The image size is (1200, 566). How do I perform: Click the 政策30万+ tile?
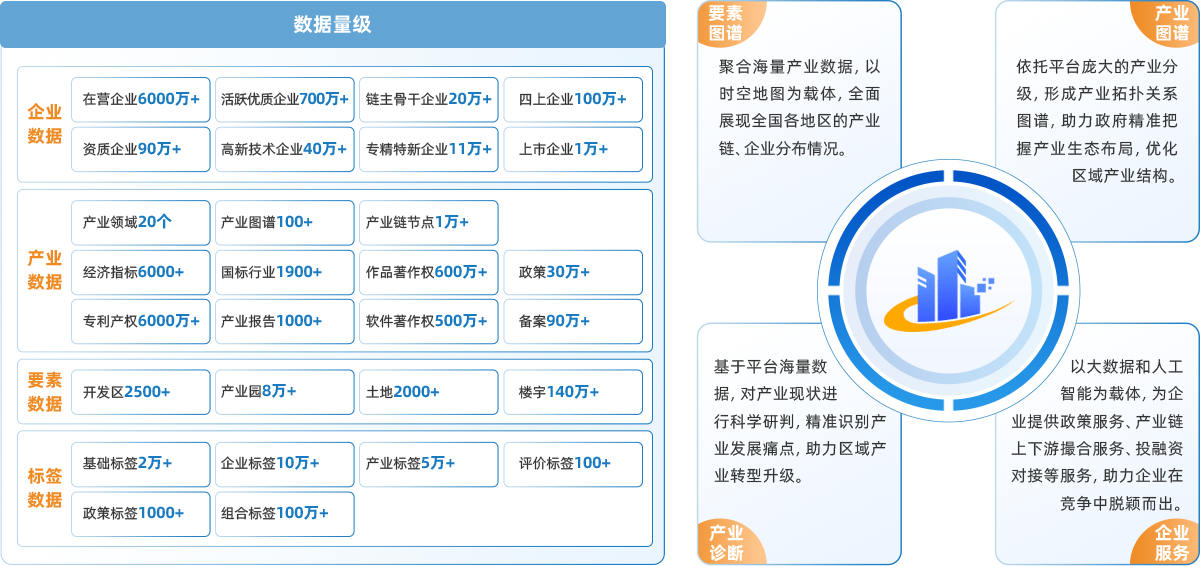(x=572, y=272)
